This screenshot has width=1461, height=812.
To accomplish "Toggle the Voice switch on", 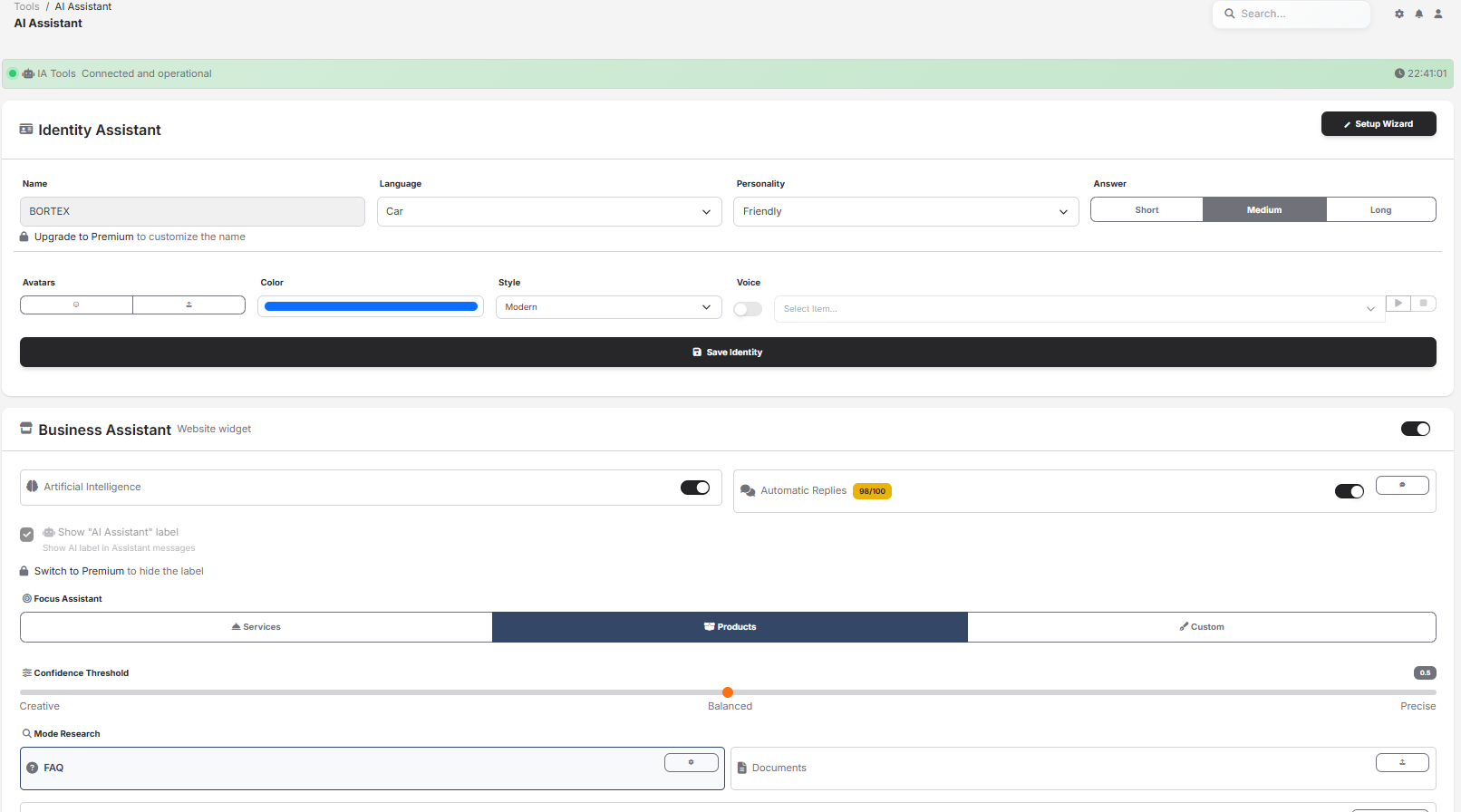I will click(x=748, y=309).
